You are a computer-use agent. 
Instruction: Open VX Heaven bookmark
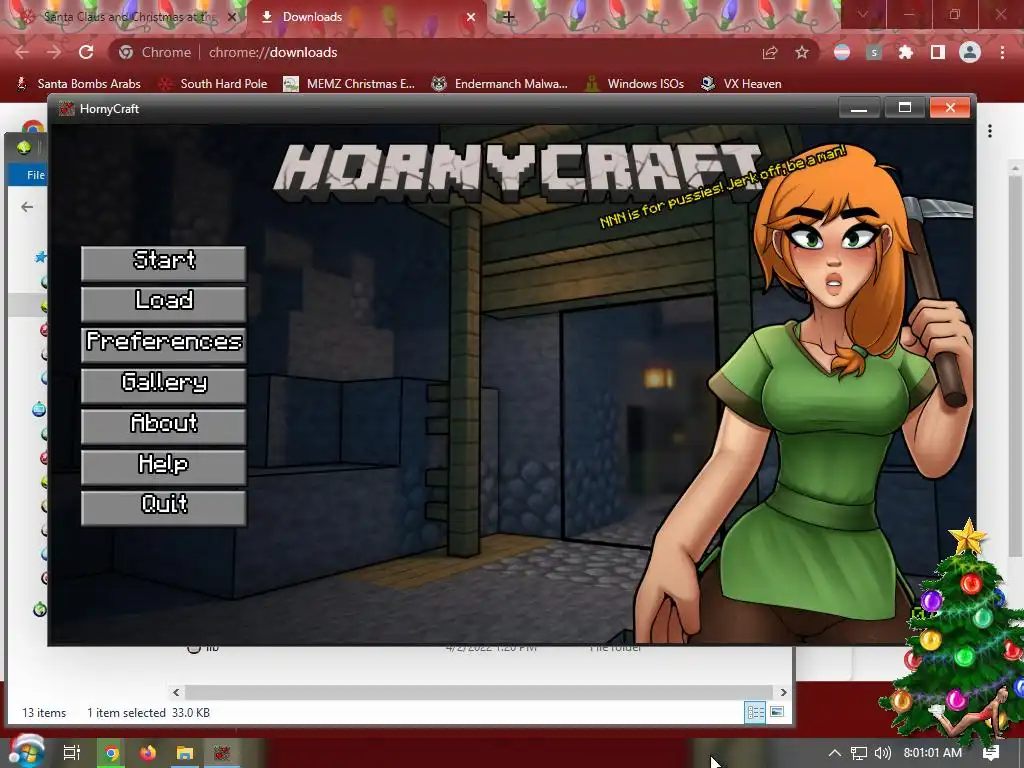point(741,84)
